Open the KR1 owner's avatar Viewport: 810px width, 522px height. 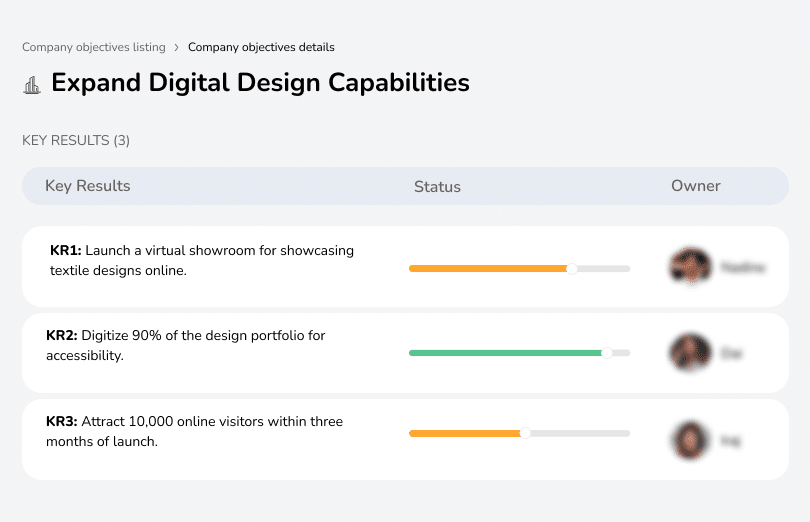(689, 267)
